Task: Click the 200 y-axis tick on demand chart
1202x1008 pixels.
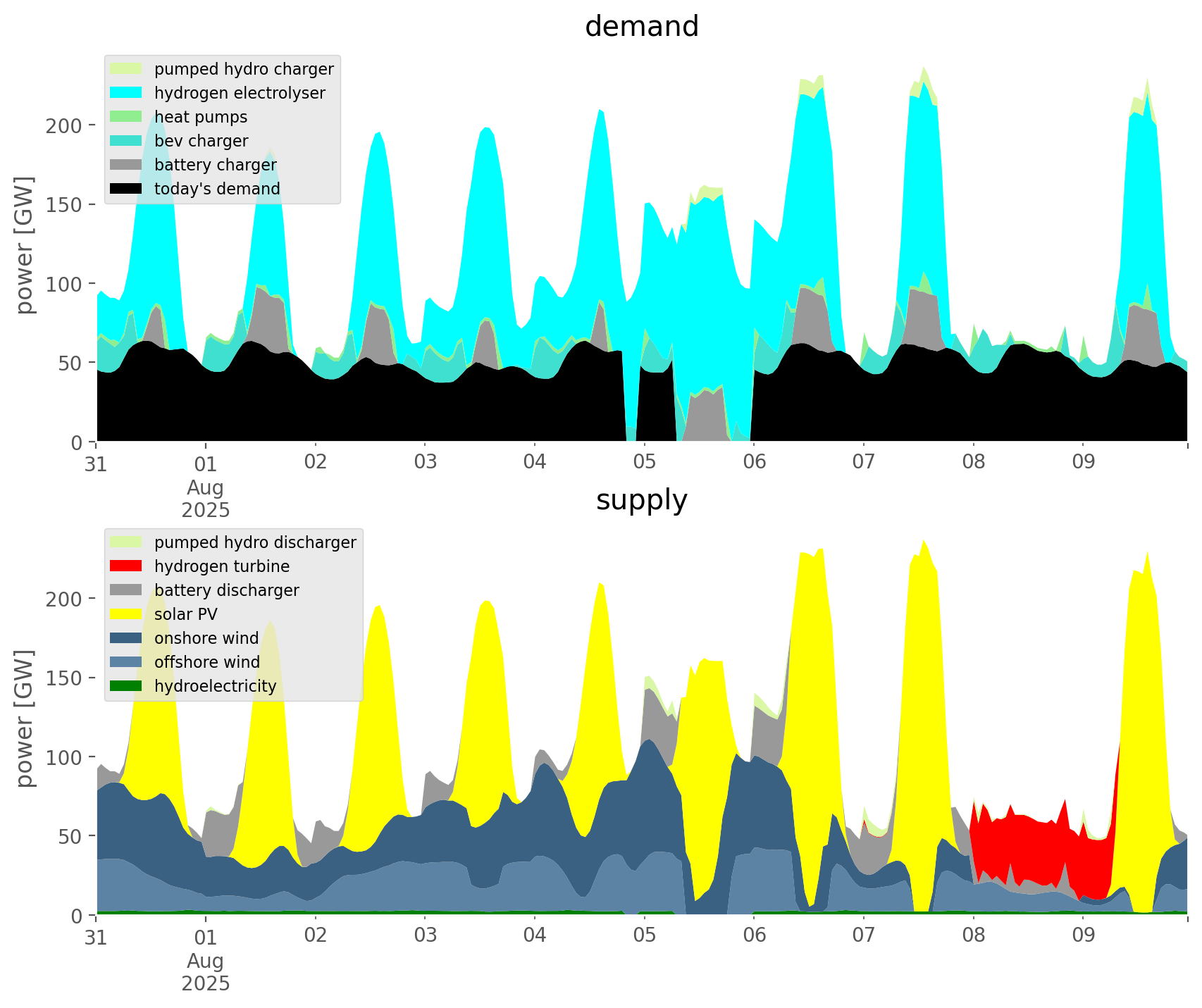Action: 64,126
